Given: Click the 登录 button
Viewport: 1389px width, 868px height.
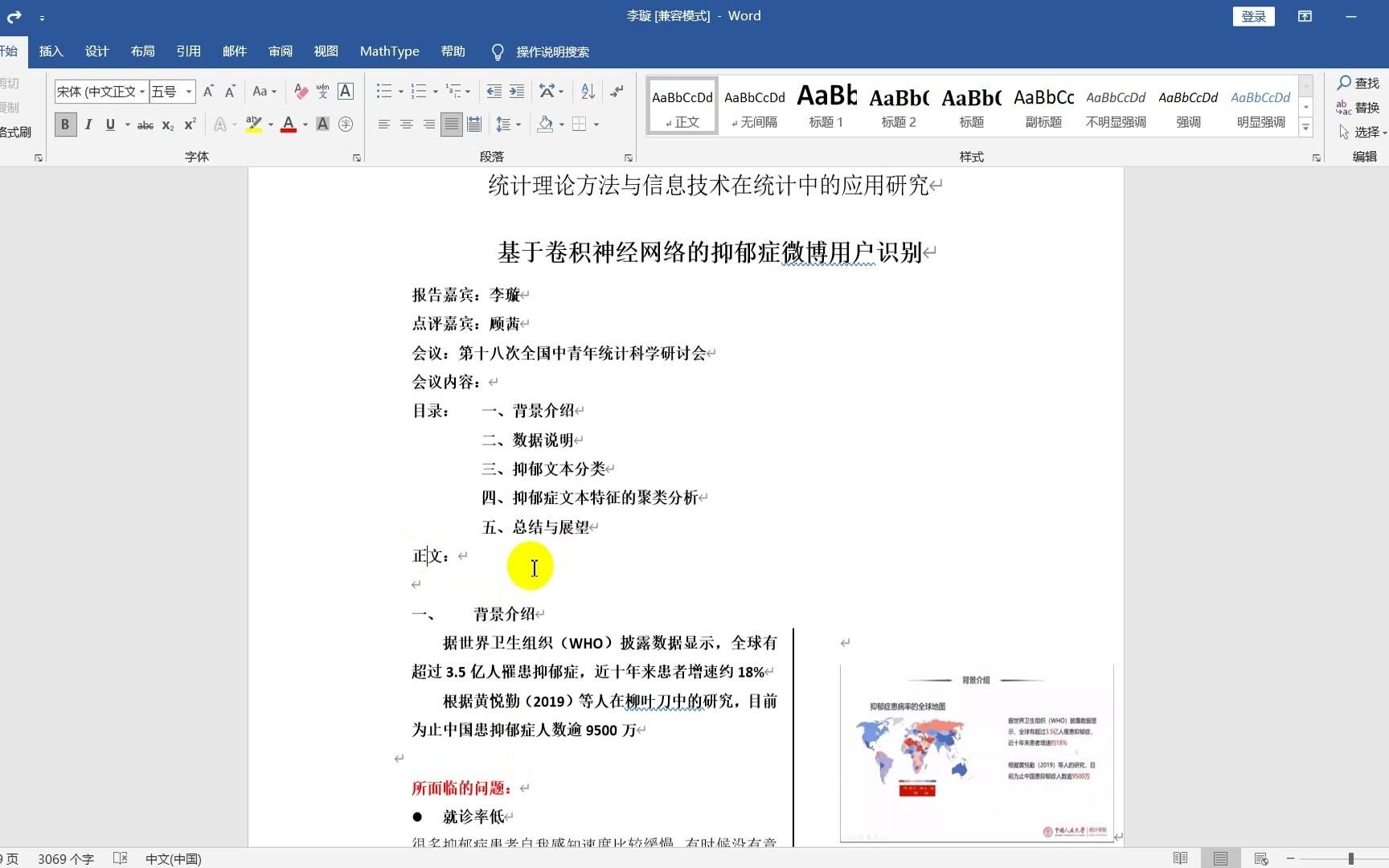Looking at the screenshot, I should [x=1253, y=15].
